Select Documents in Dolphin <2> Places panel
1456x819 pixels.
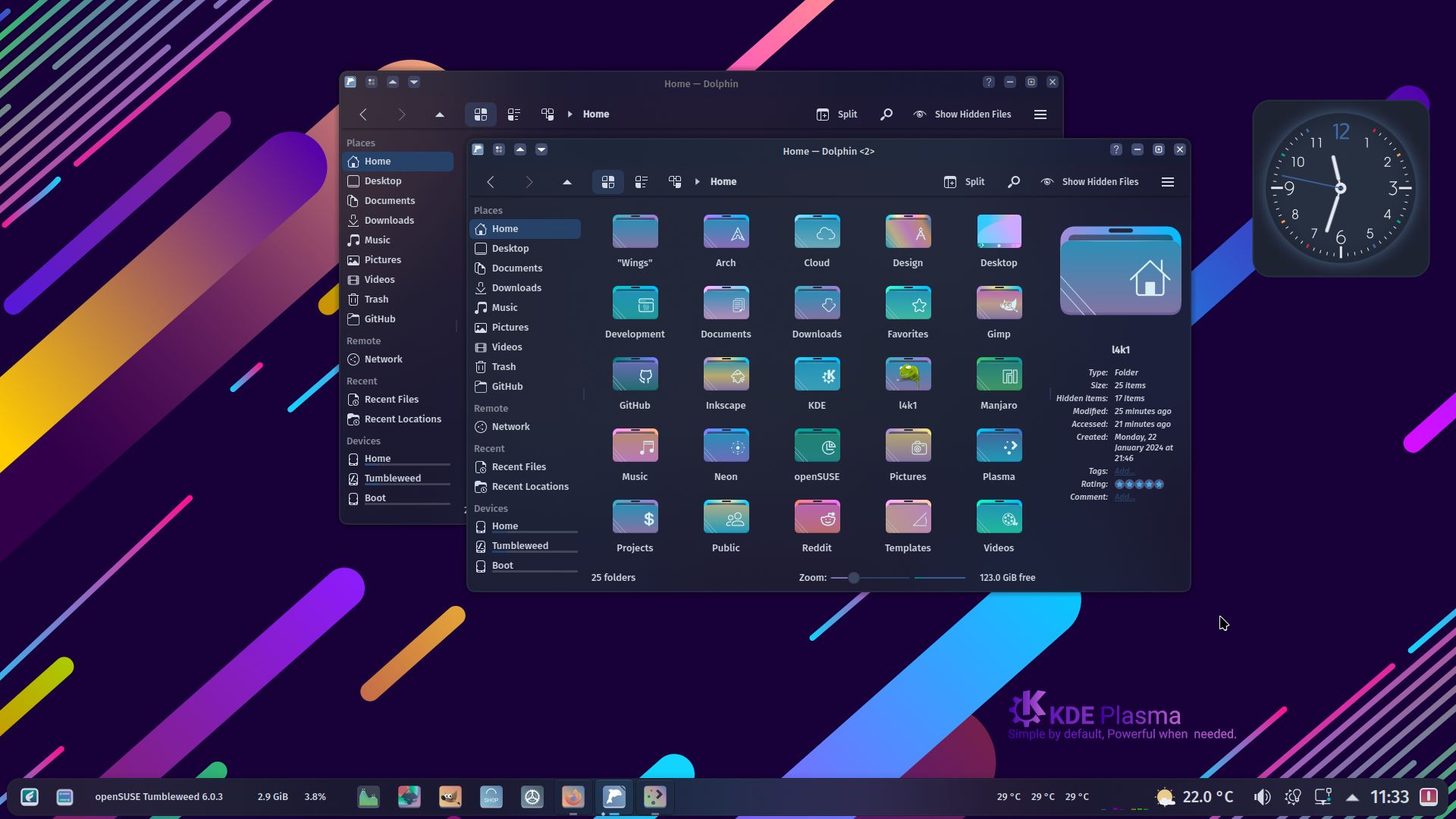point(526,268)
